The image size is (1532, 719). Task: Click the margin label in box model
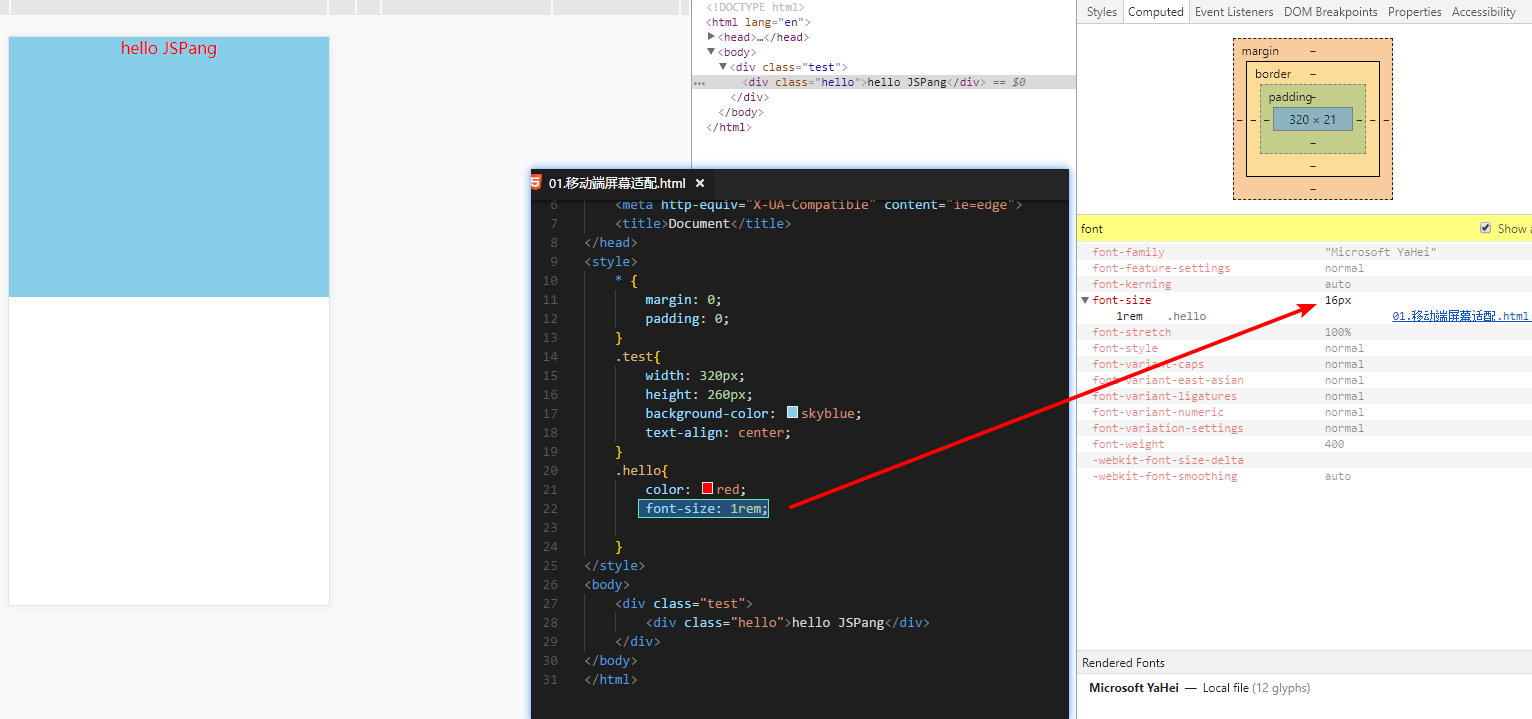[x=1260, y=51]
